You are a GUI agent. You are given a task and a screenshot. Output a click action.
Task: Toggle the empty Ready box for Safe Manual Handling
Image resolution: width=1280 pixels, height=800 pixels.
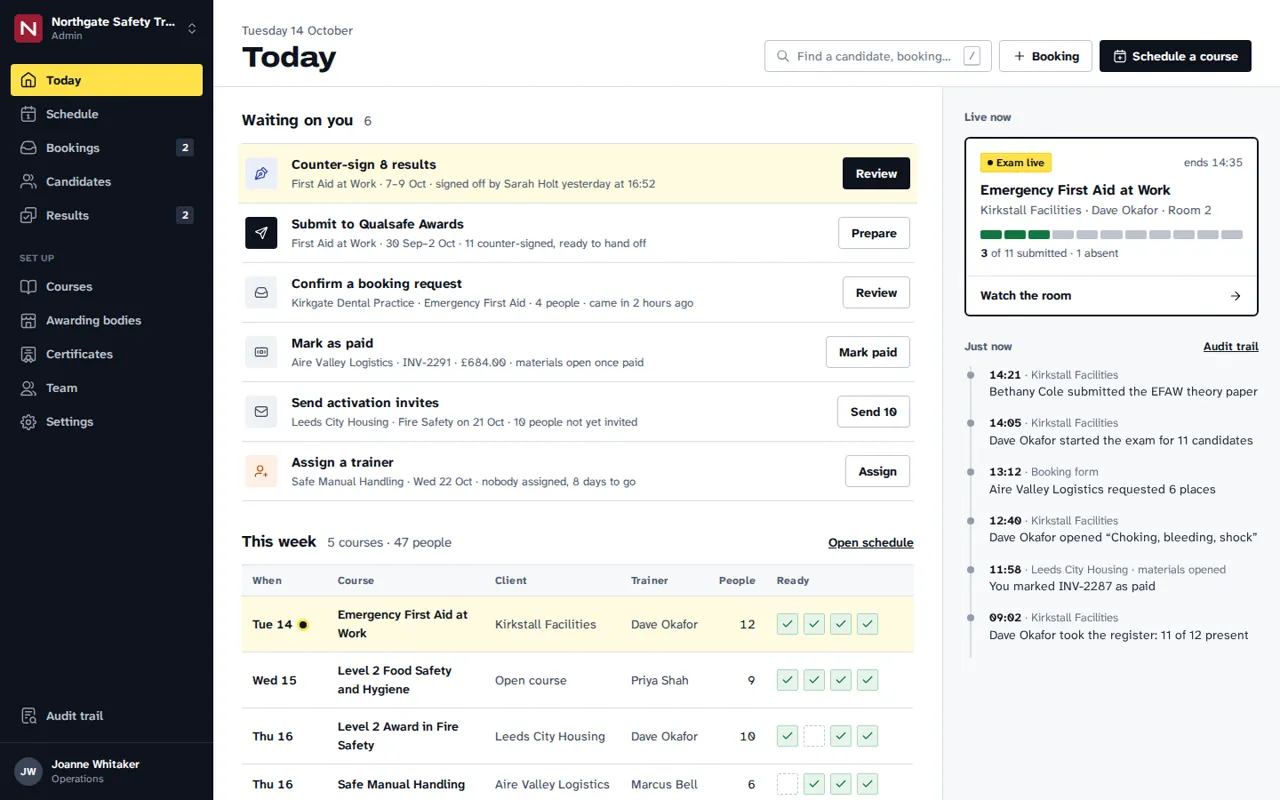point(788,784)
